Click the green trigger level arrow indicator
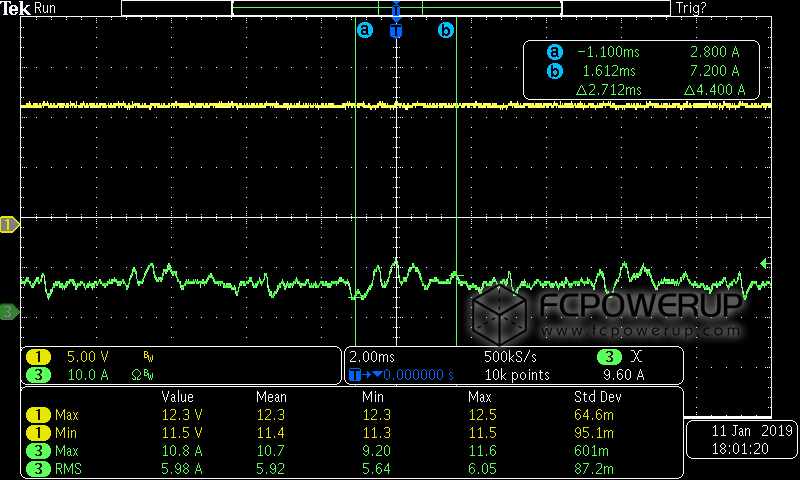The height and width of the screenshot is (480, 800). point(765,264)
